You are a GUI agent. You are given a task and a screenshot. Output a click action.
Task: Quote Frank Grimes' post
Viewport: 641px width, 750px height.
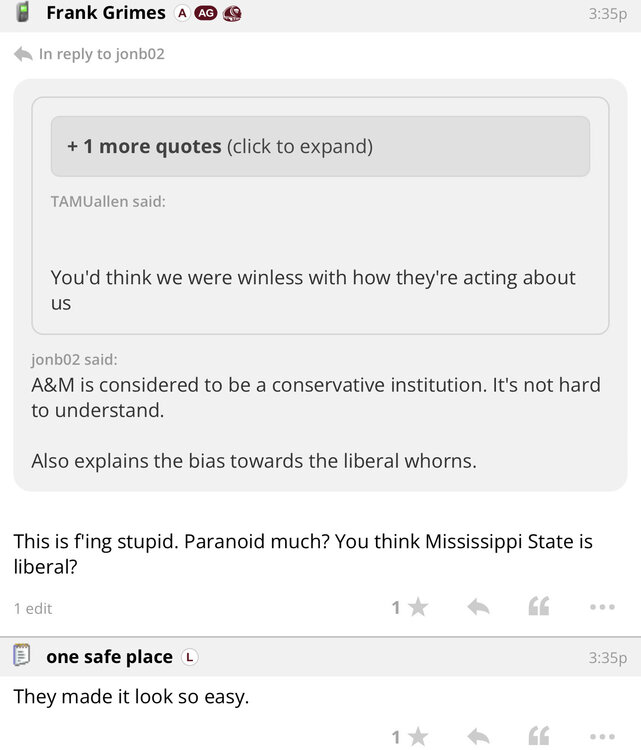pyautogui.click(x=538, y=607)
